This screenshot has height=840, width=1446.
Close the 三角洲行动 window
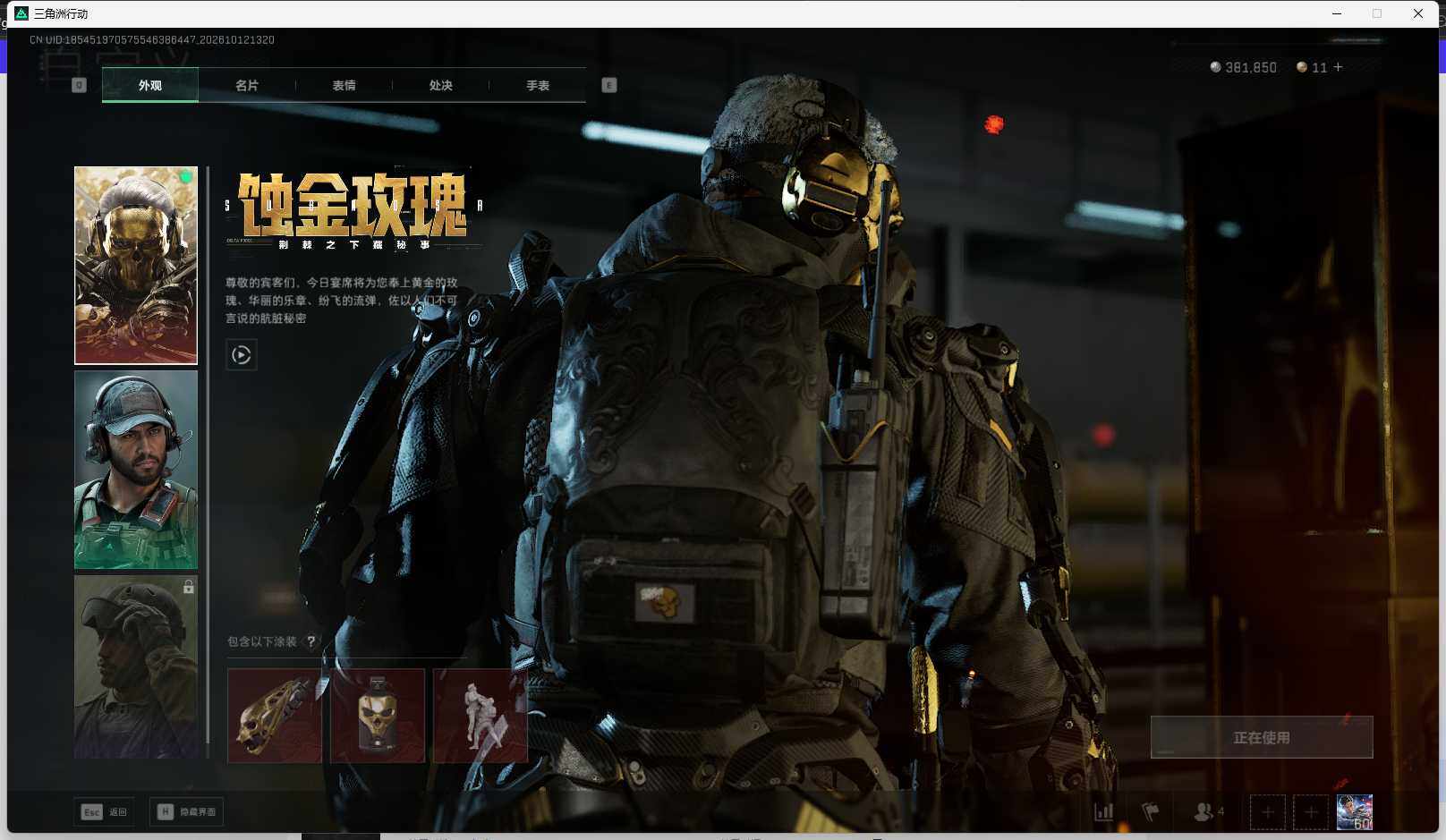(1418, 13)
